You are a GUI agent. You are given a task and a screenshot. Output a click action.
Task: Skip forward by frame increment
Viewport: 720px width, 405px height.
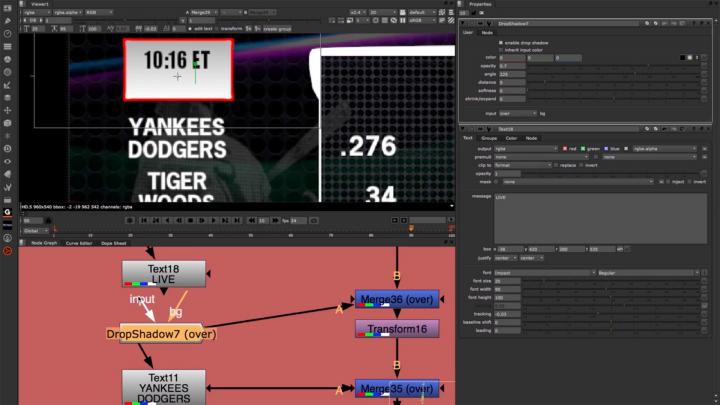pyautogui.click(x=275, y=221)
